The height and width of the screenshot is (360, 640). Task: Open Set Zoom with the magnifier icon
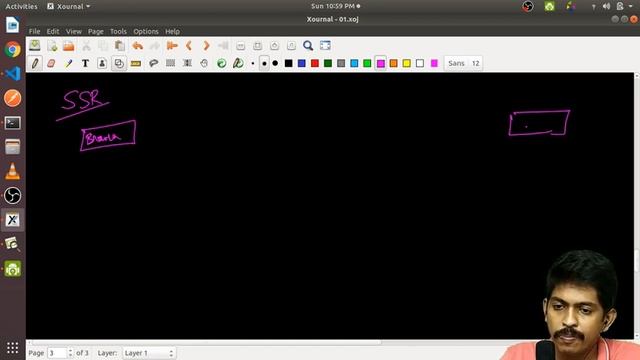click(308, 46)
